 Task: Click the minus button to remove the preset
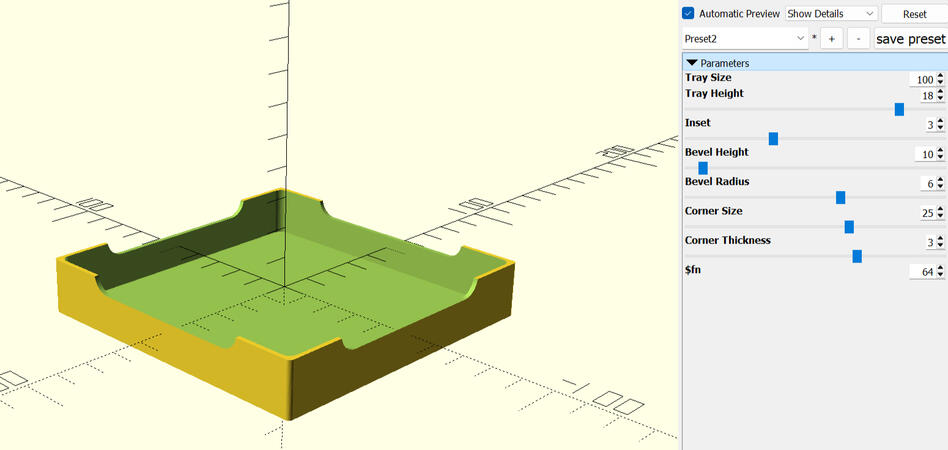click(859, 39)
